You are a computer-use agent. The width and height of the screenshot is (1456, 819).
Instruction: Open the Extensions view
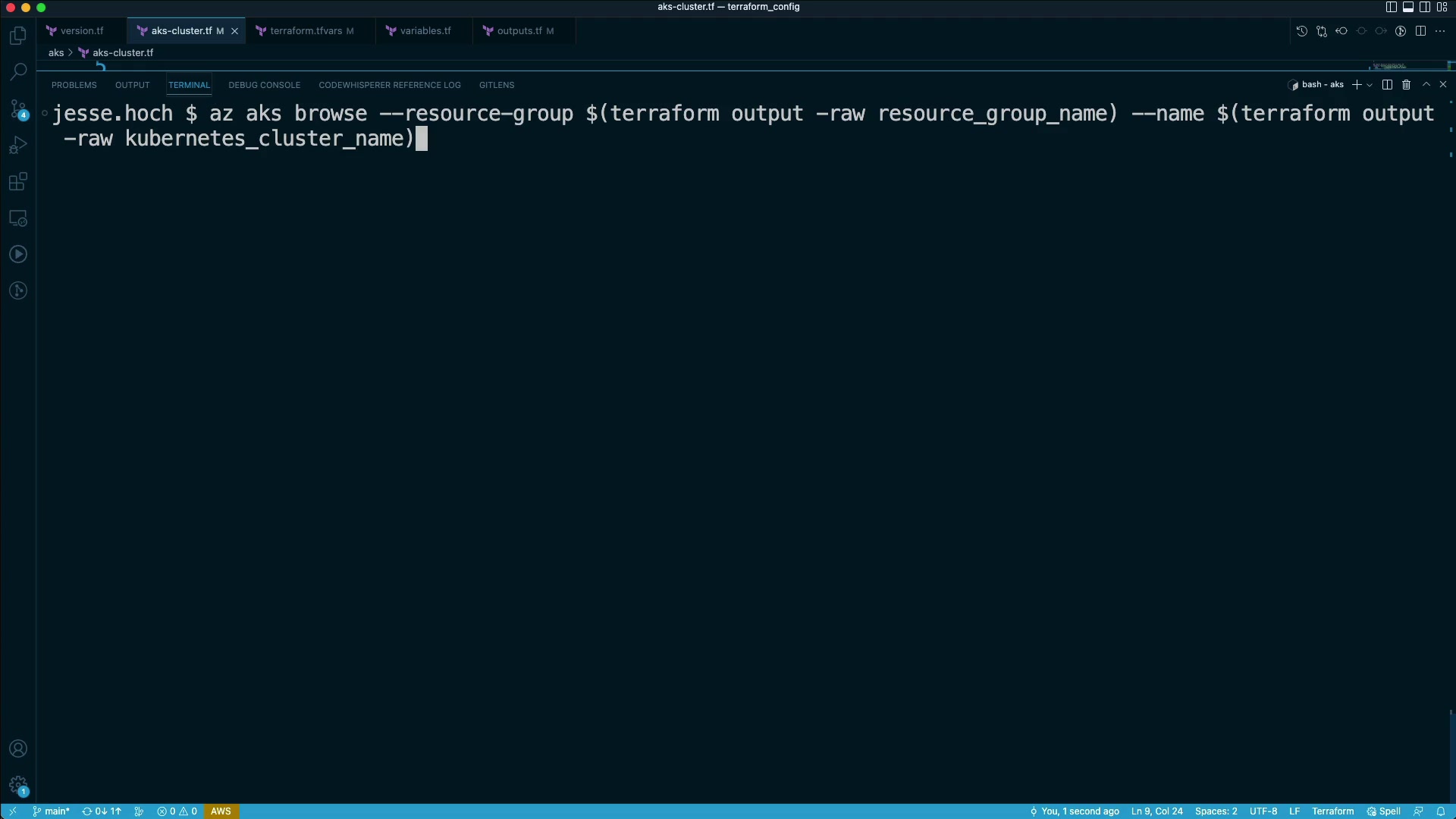pyautogui.click(x=18, y=182)
